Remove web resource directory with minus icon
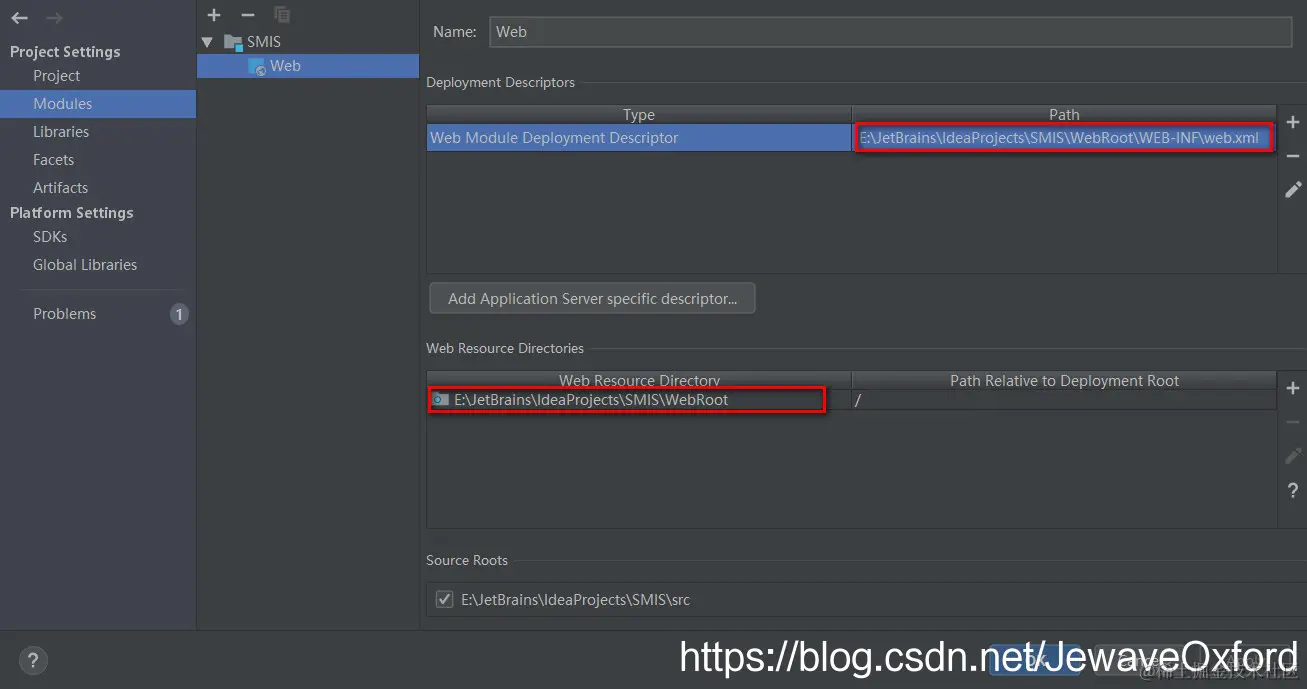 coord(1292,422)
